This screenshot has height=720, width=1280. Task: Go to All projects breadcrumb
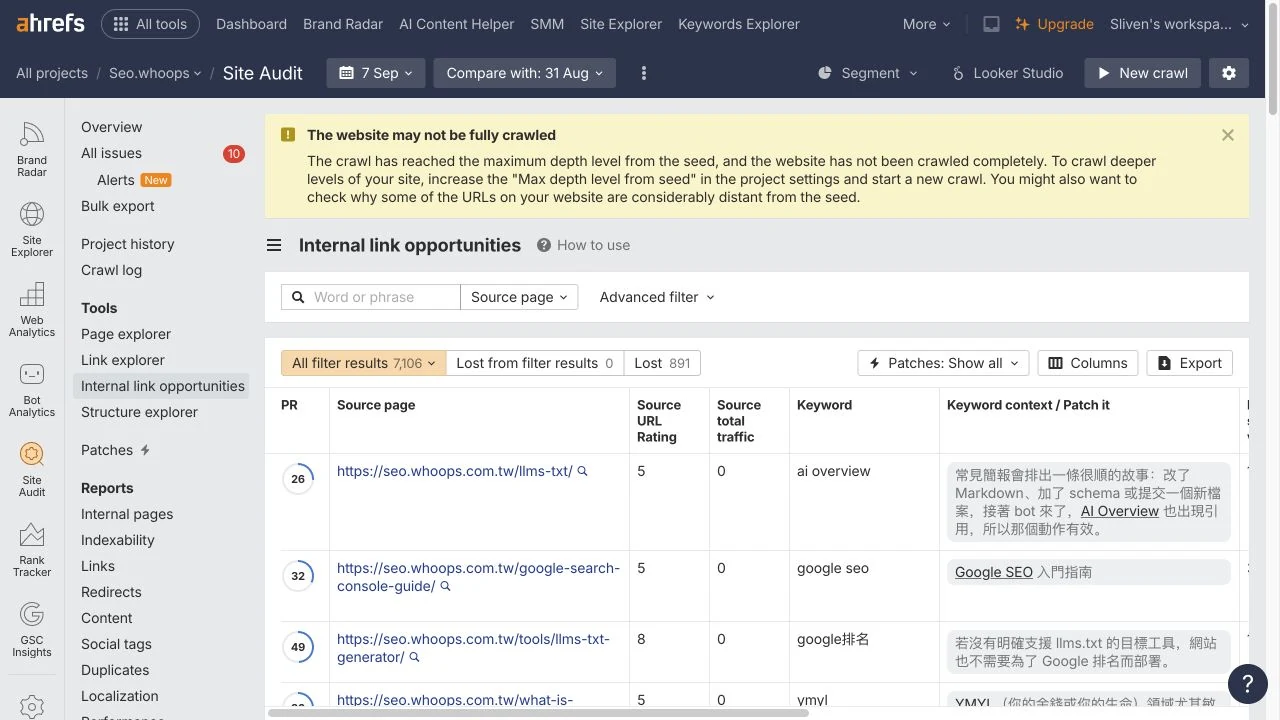coord(52,73)
